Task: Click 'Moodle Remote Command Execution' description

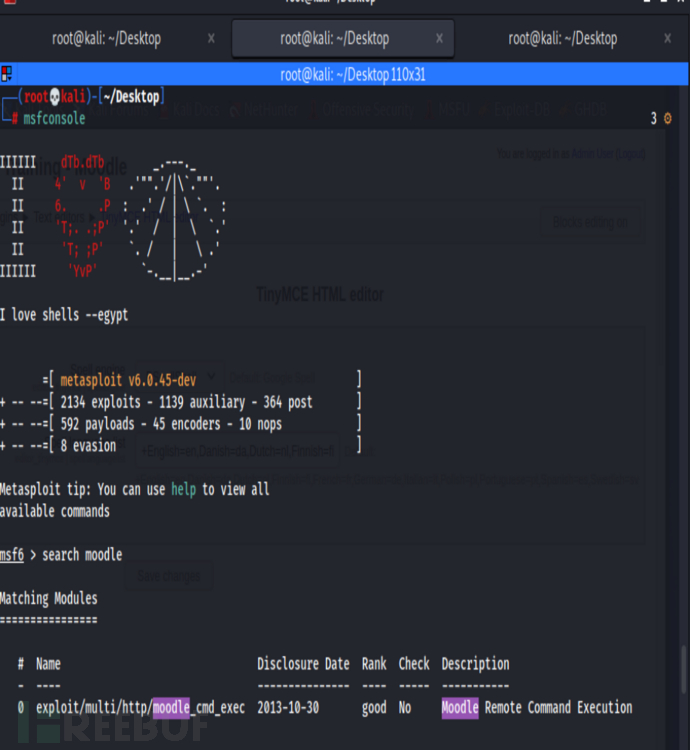Action: (x=537, y=707)
